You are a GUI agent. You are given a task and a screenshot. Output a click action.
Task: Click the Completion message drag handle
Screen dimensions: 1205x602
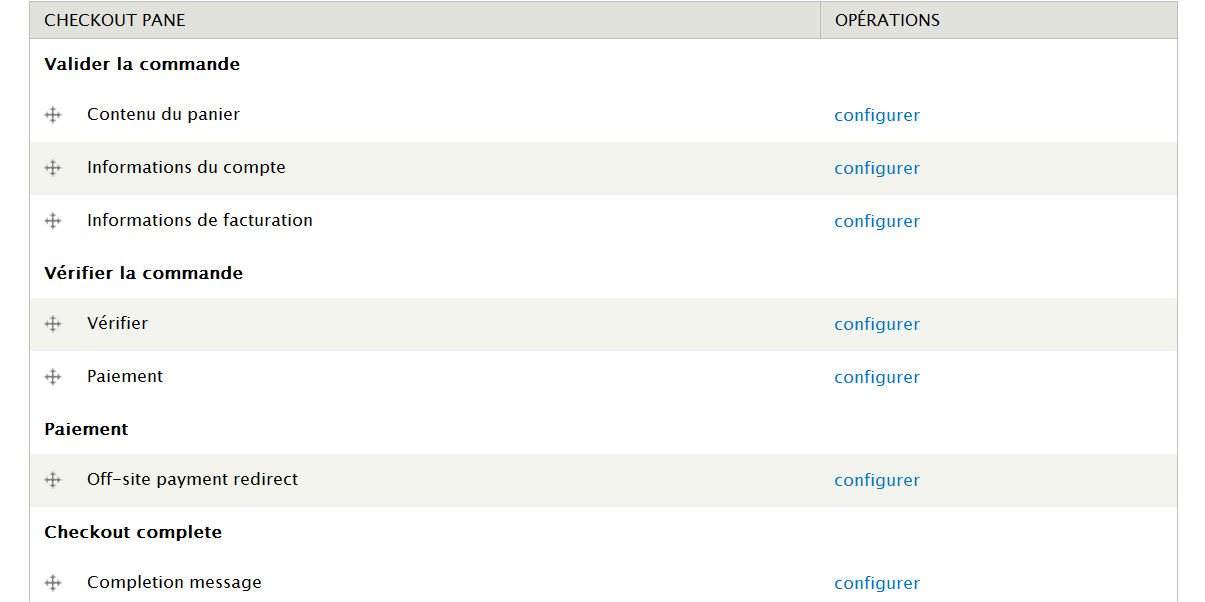pos(53,583)
